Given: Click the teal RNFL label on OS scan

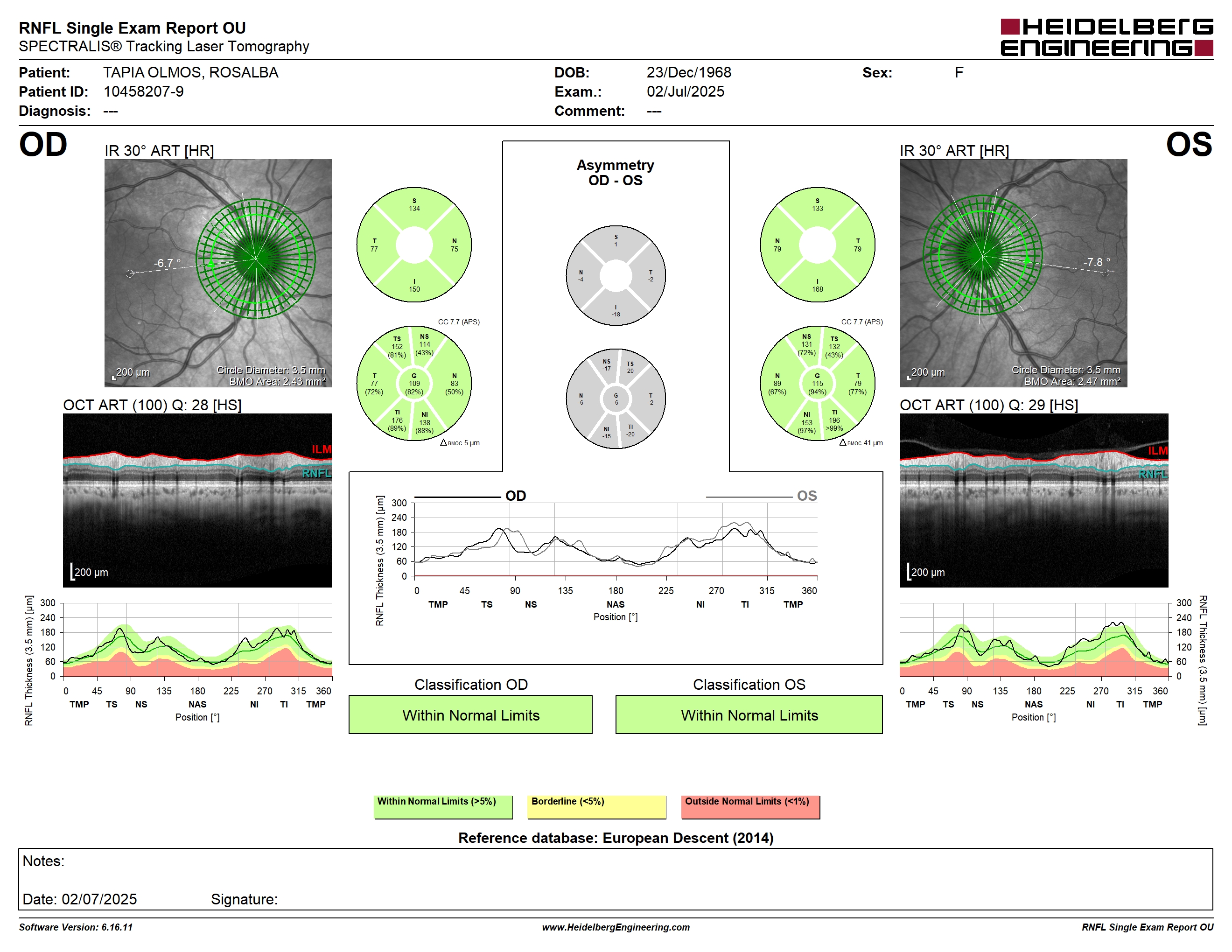Looking at the screenshot, I should 1153,474.
